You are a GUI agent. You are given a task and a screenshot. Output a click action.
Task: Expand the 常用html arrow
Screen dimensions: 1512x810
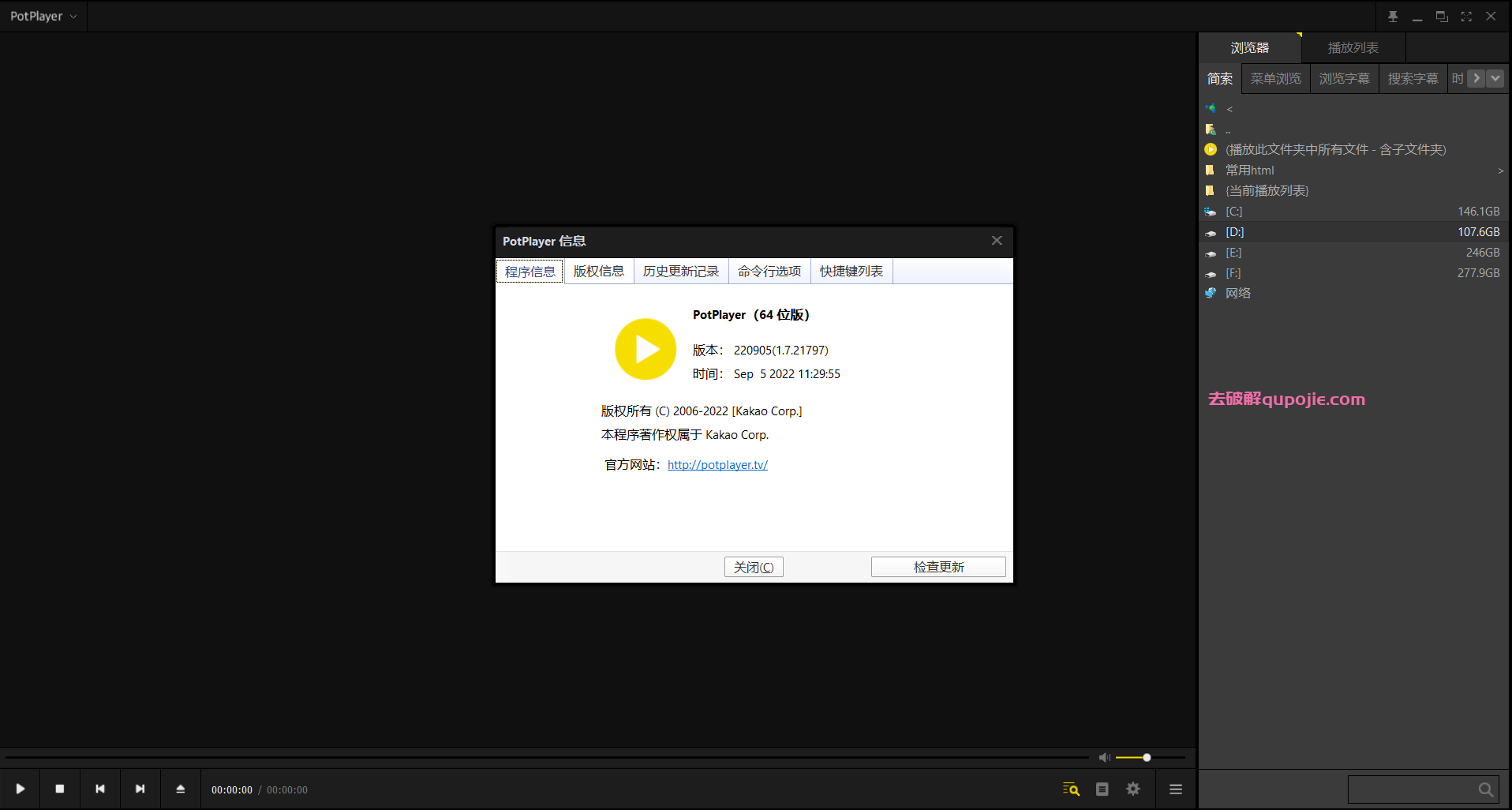[1500, 171]
